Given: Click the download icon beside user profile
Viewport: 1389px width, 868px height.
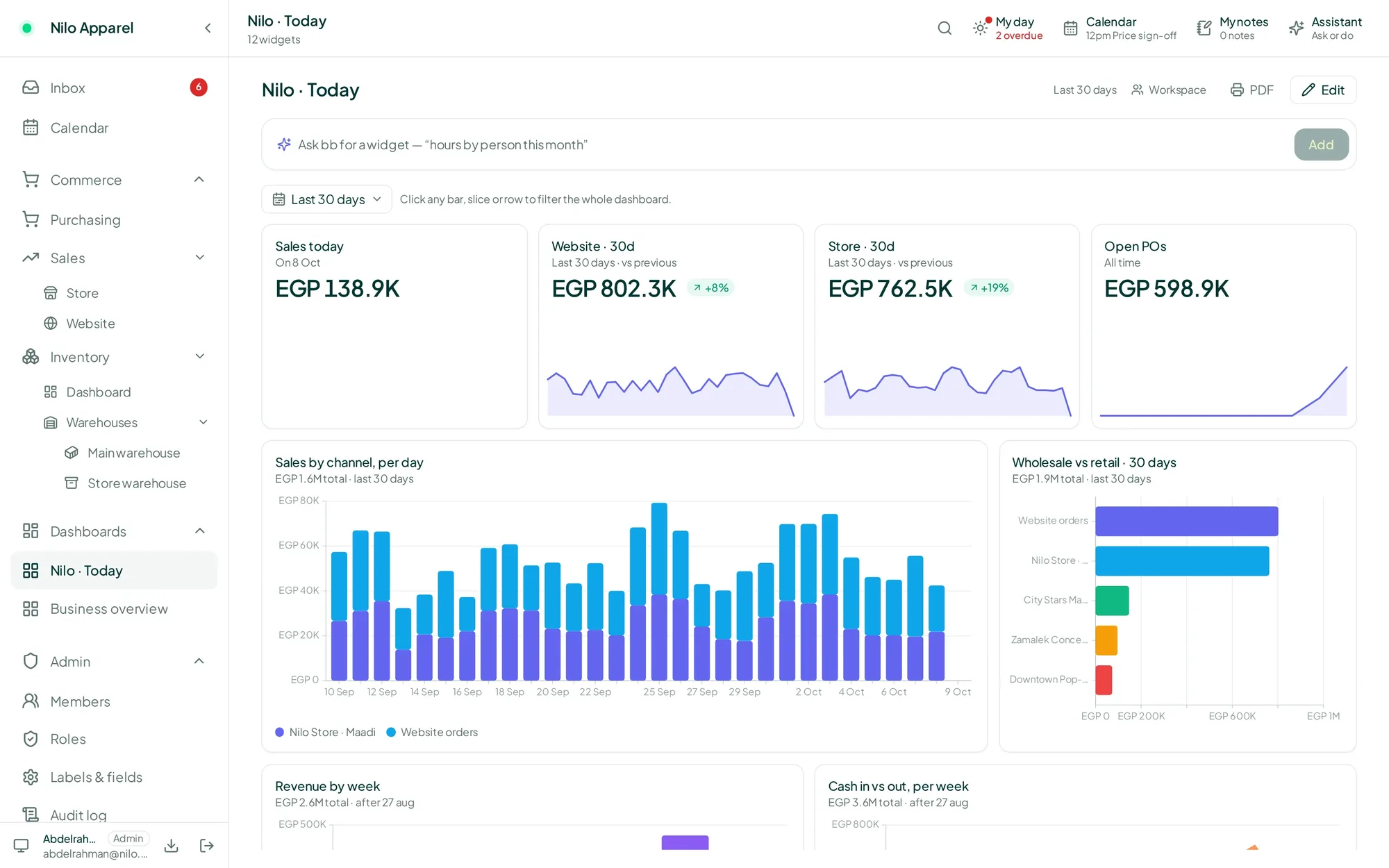Looking at the screenshot, I should pos(172,845).
